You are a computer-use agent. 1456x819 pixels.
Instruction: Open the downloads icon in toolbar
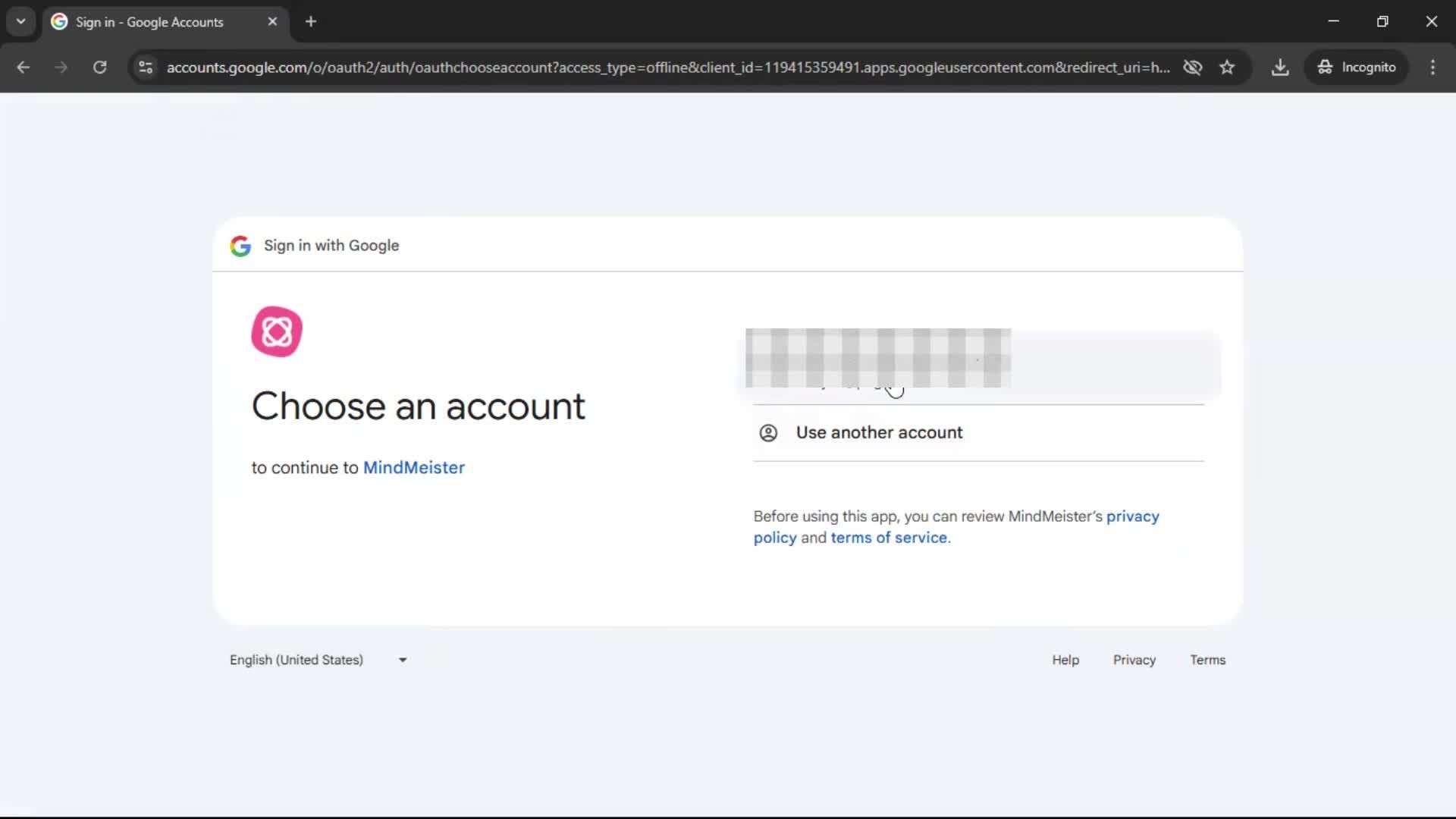pos(1280,67)
